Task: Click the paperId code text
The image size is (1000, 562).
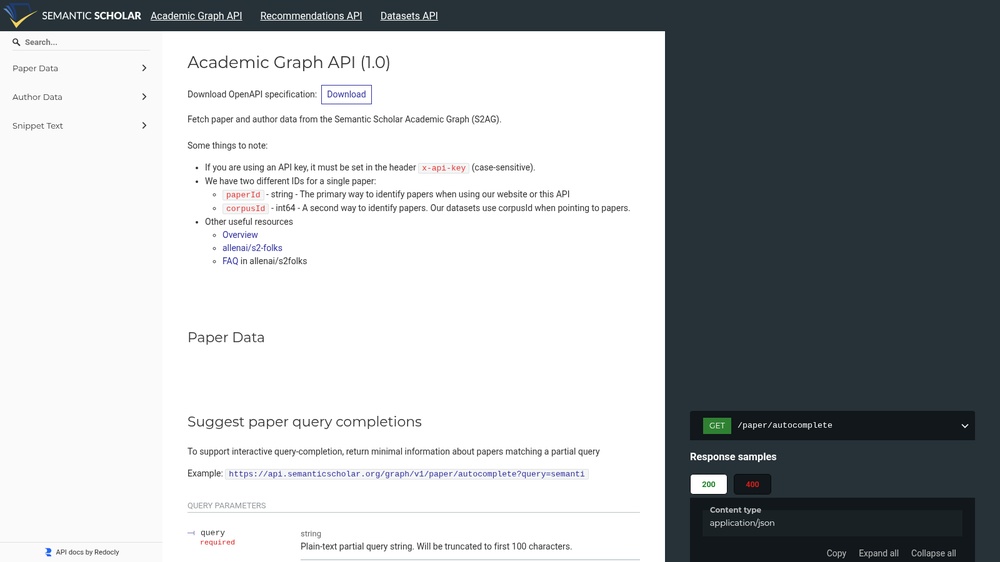Action: pos(243,195)
